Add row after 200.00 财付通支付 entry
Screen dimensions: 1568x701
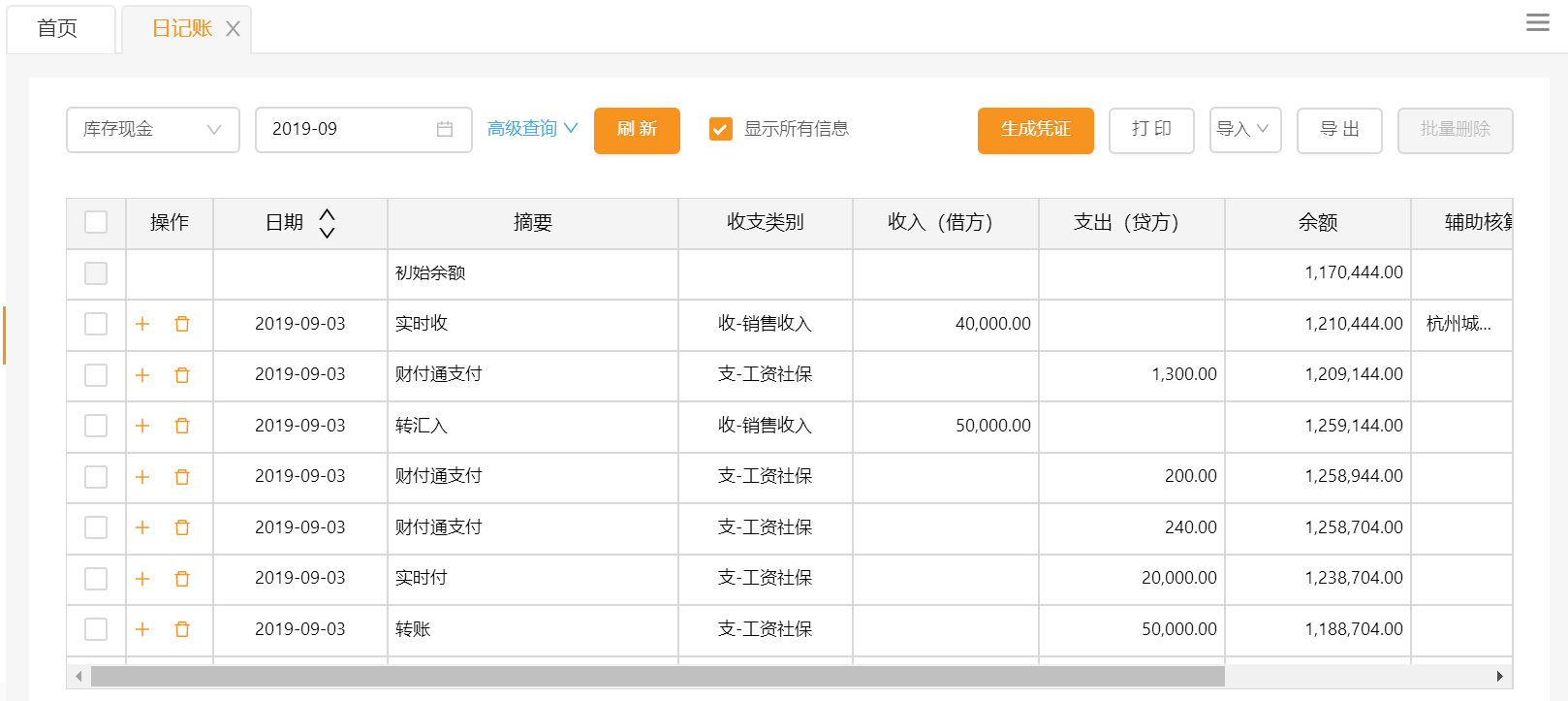(x=142, y=477)
